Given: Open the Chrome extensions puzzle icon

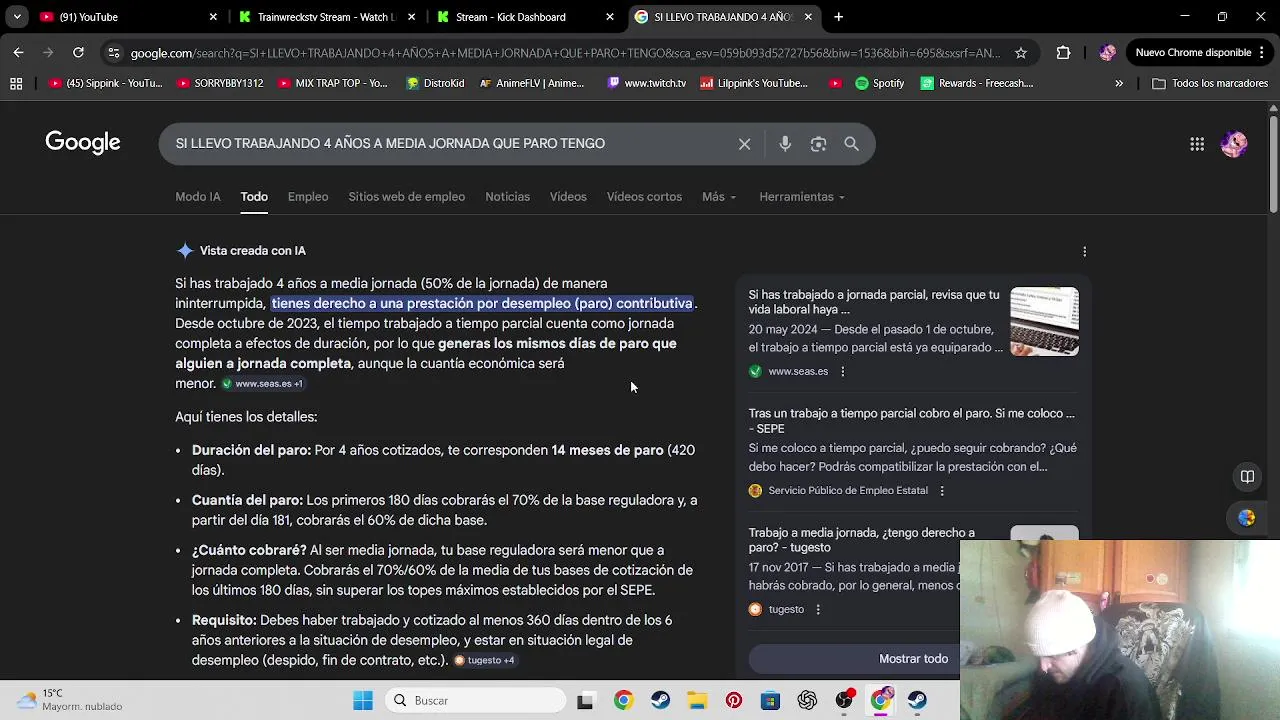Looking at the screenshot, I should (x=1063, y=53).
